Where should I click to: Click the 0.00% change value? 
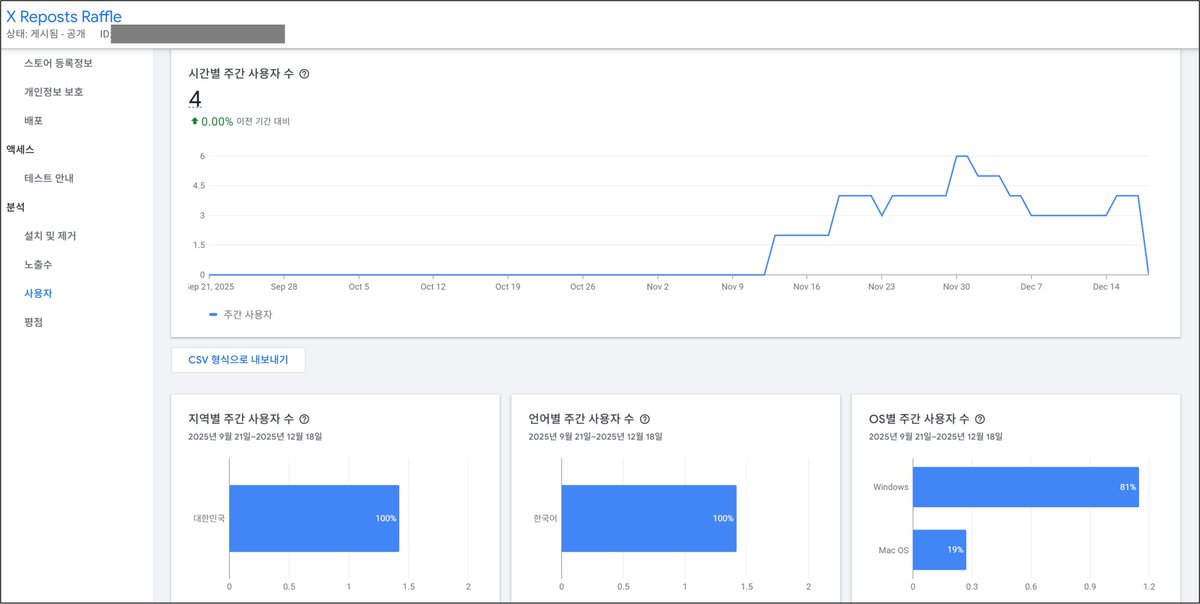click(x=217, y=121)
